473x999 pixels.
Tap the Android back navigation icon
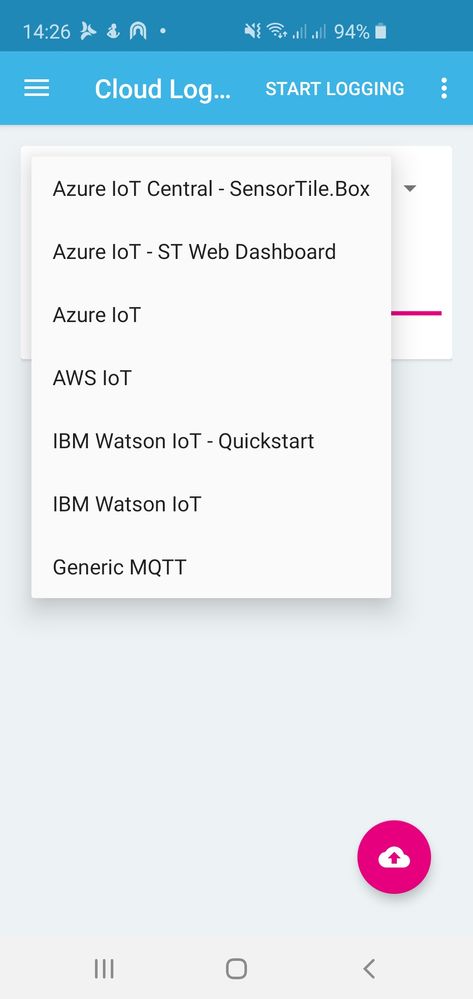pyautogui.click(x=368, y=968)
